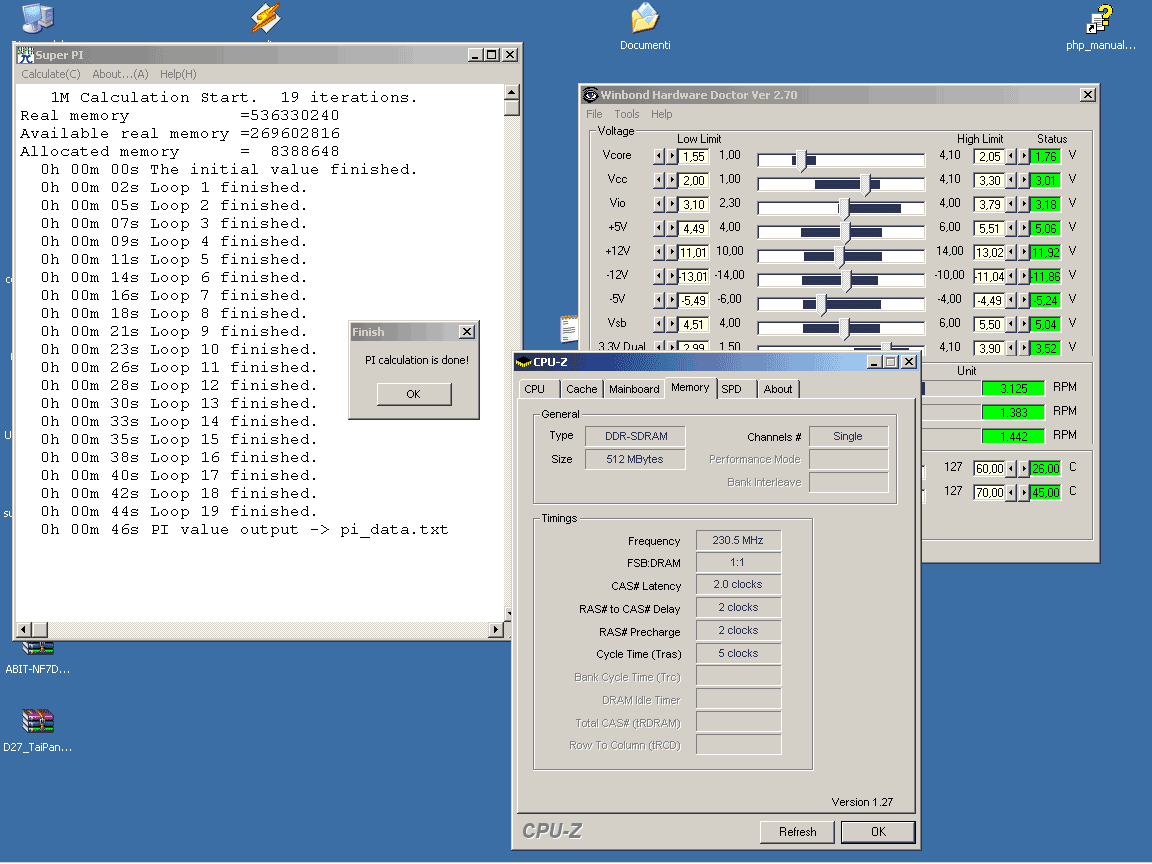
Task: Open File menu in Hardware Doctor
Action: pos(594,114)
